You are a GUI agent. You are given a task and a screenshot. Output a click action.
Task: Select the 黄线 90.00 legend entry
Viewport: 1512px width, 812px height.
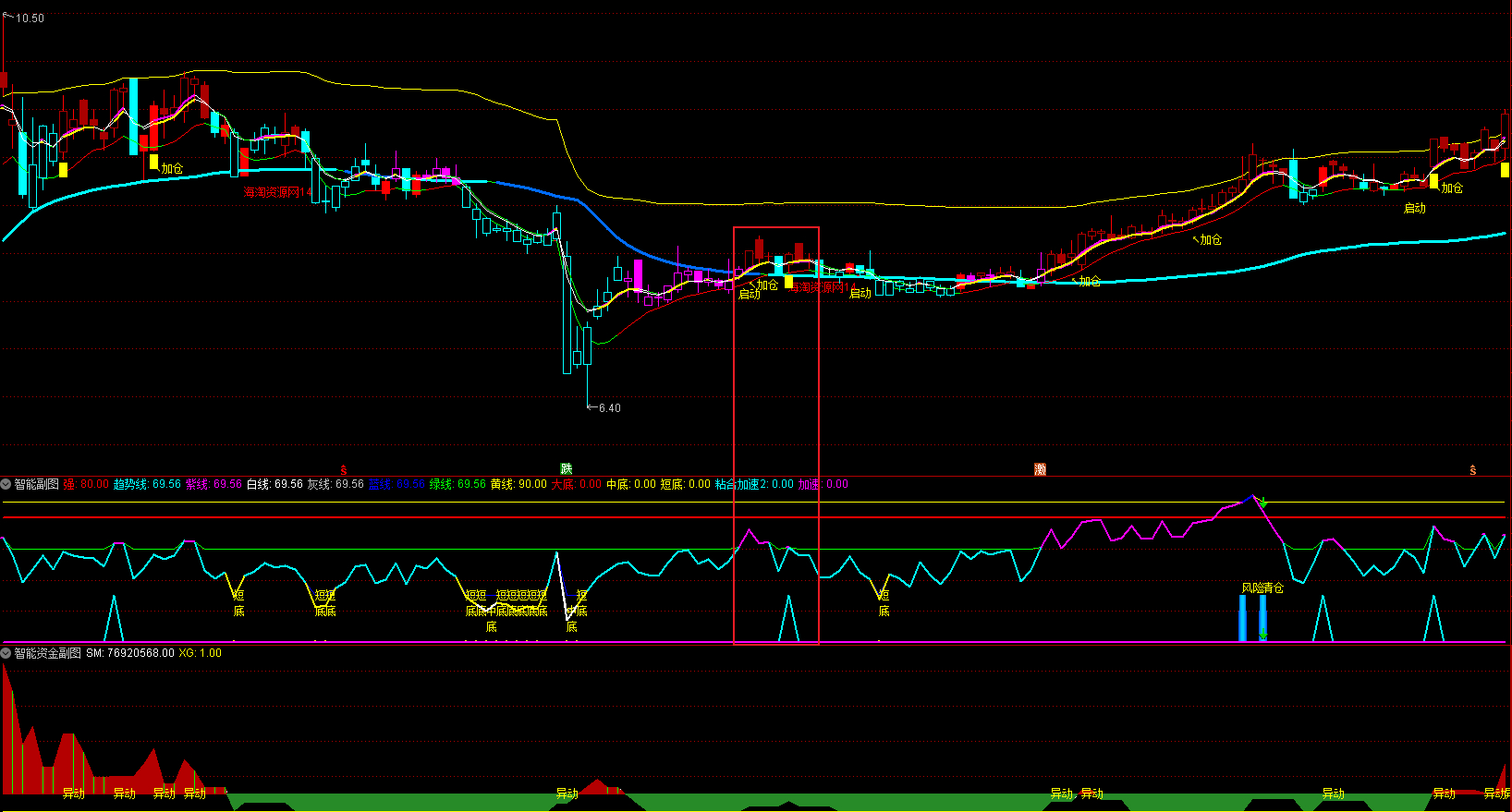(518, 484)
